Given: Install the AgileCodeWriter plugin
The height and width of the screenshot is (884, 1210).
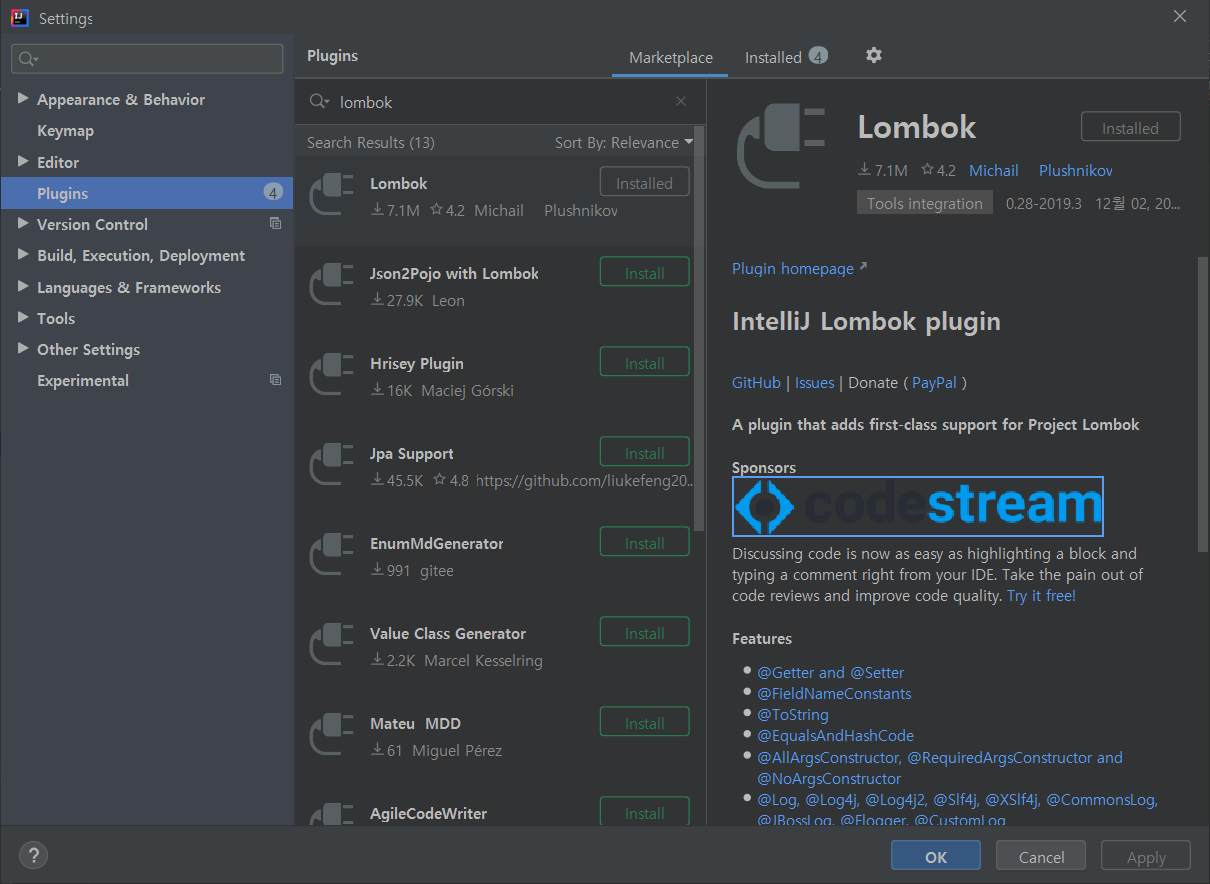Looking at the screenshot, I should click(645, 812).
